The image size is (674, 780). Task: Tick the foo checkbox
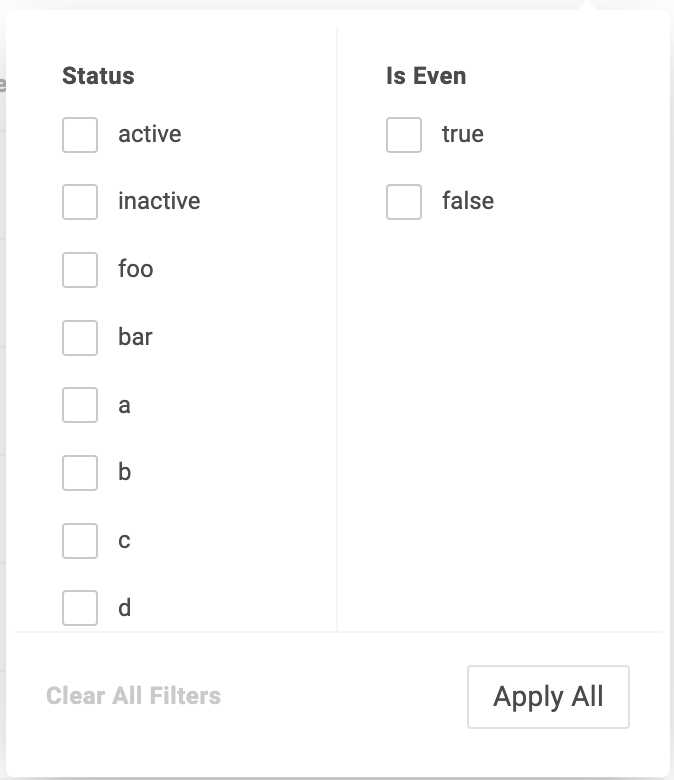[80, 270]
